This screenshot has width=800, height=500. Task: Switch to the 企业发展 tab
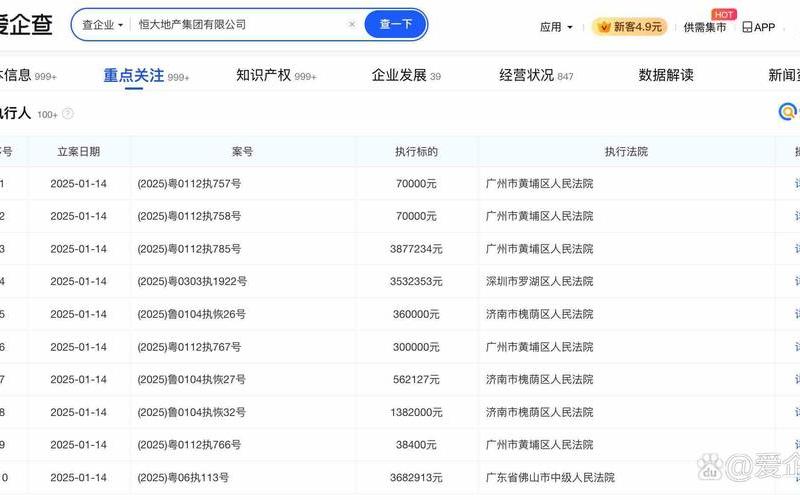pyautogui.click(x=406, y=76)
